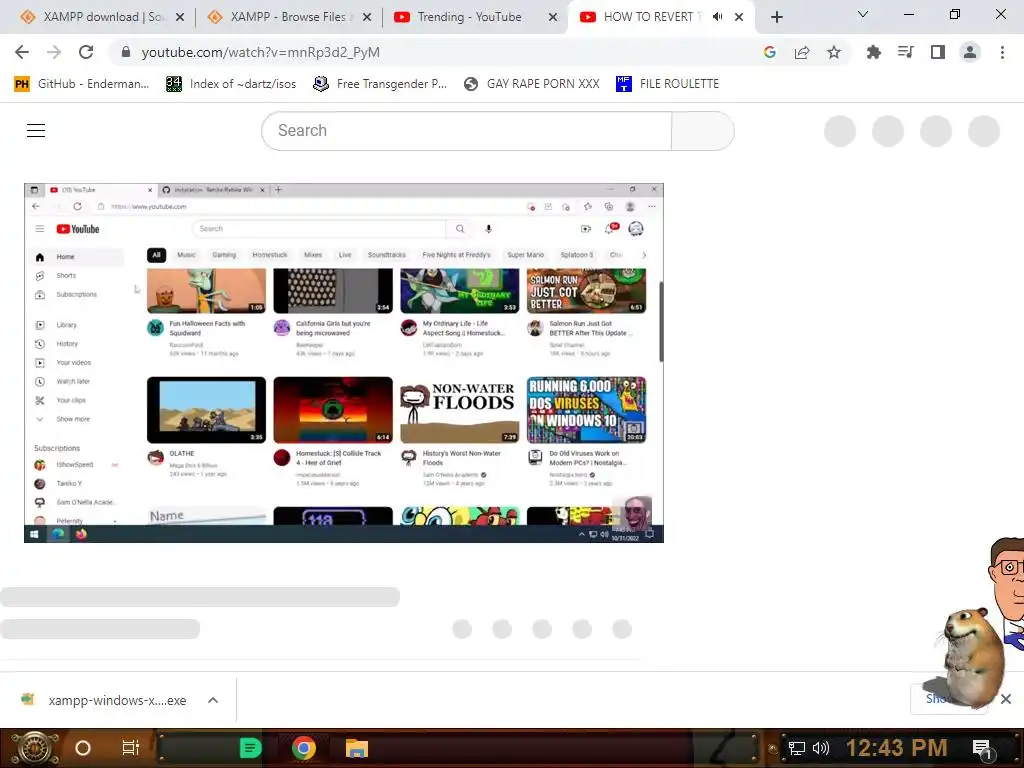Open File Explorer from the taskbar
Image resolution: width=1024 pixels, height=768 pixels.
coord(357,748)
